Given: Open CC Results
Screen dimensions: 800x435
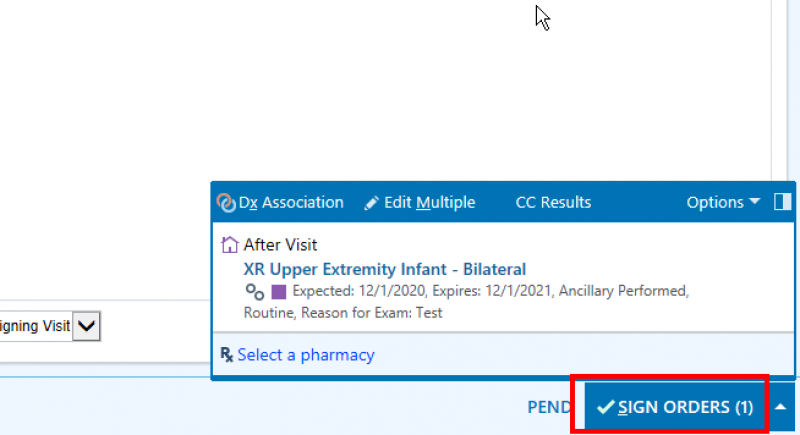Looking at the screenshot, I should click(x=553, y=202).
